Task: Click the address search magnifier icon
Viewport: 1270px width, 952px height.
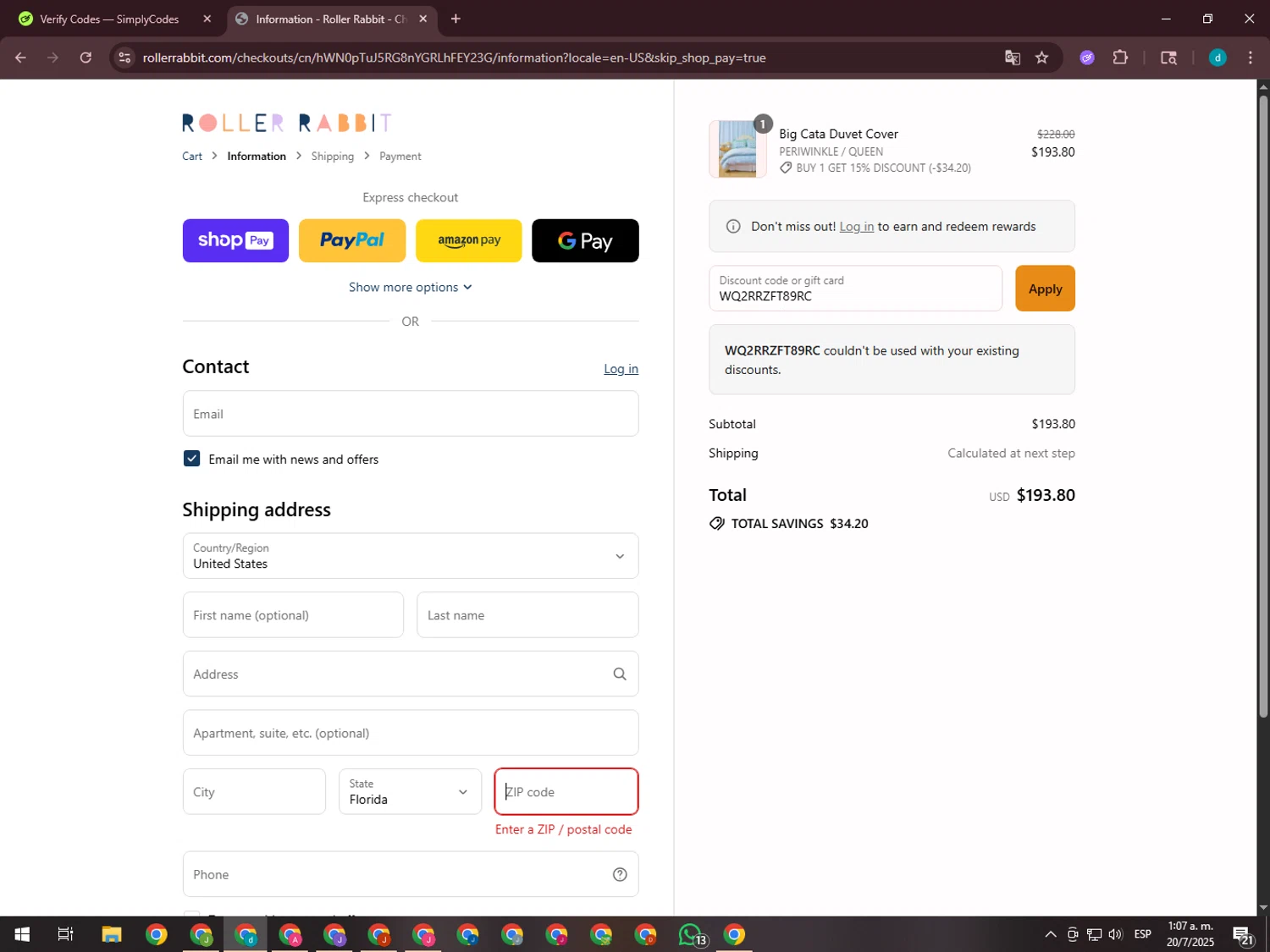Action: click(x=620, y=674)
